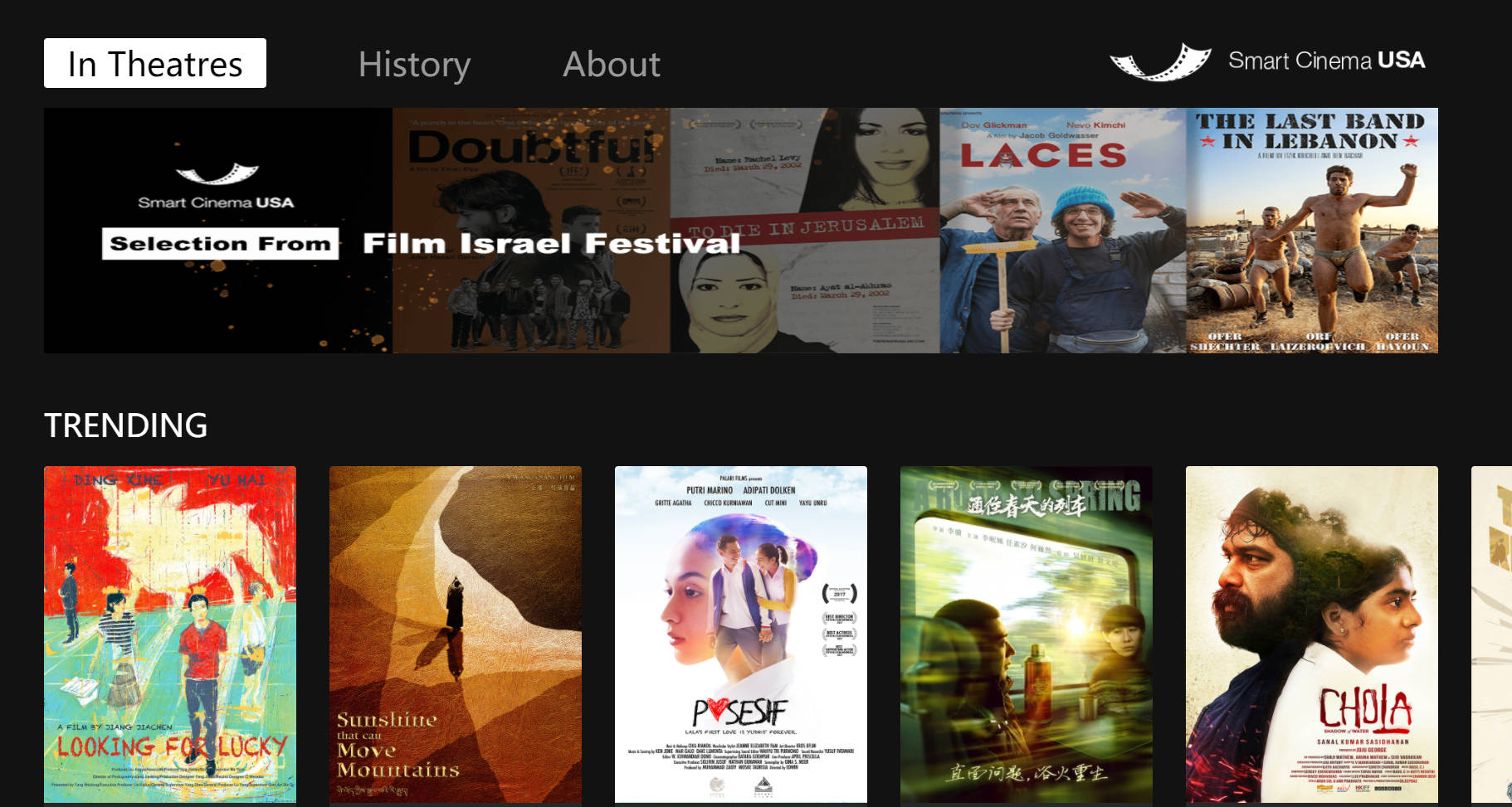This screenshot has width=1512, height=807.
Task: Open the Posesif movie poster
Action: pos(741,634)
